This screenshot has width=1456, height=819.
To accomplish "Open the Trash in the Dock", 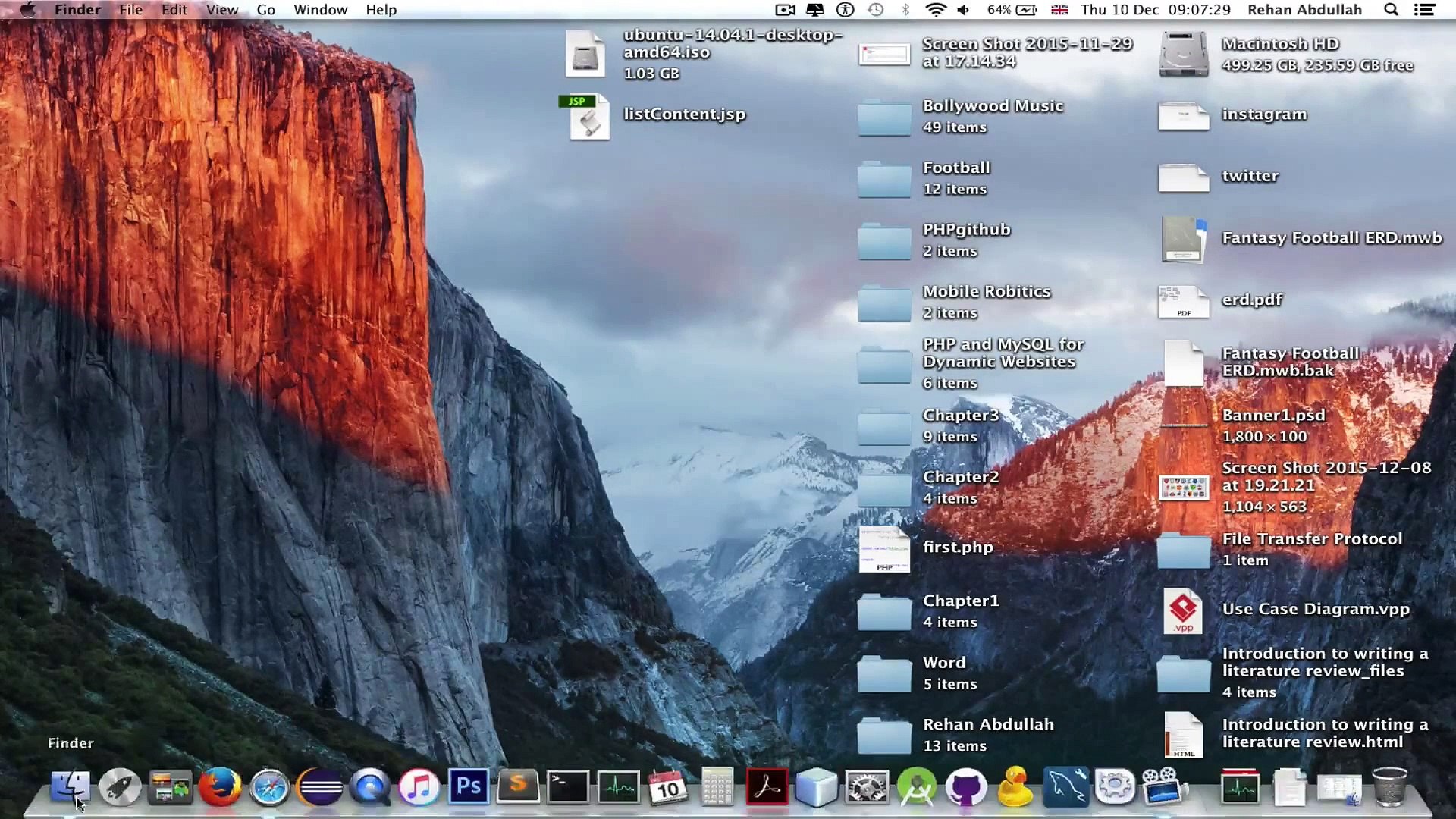I will (1390, 786).
